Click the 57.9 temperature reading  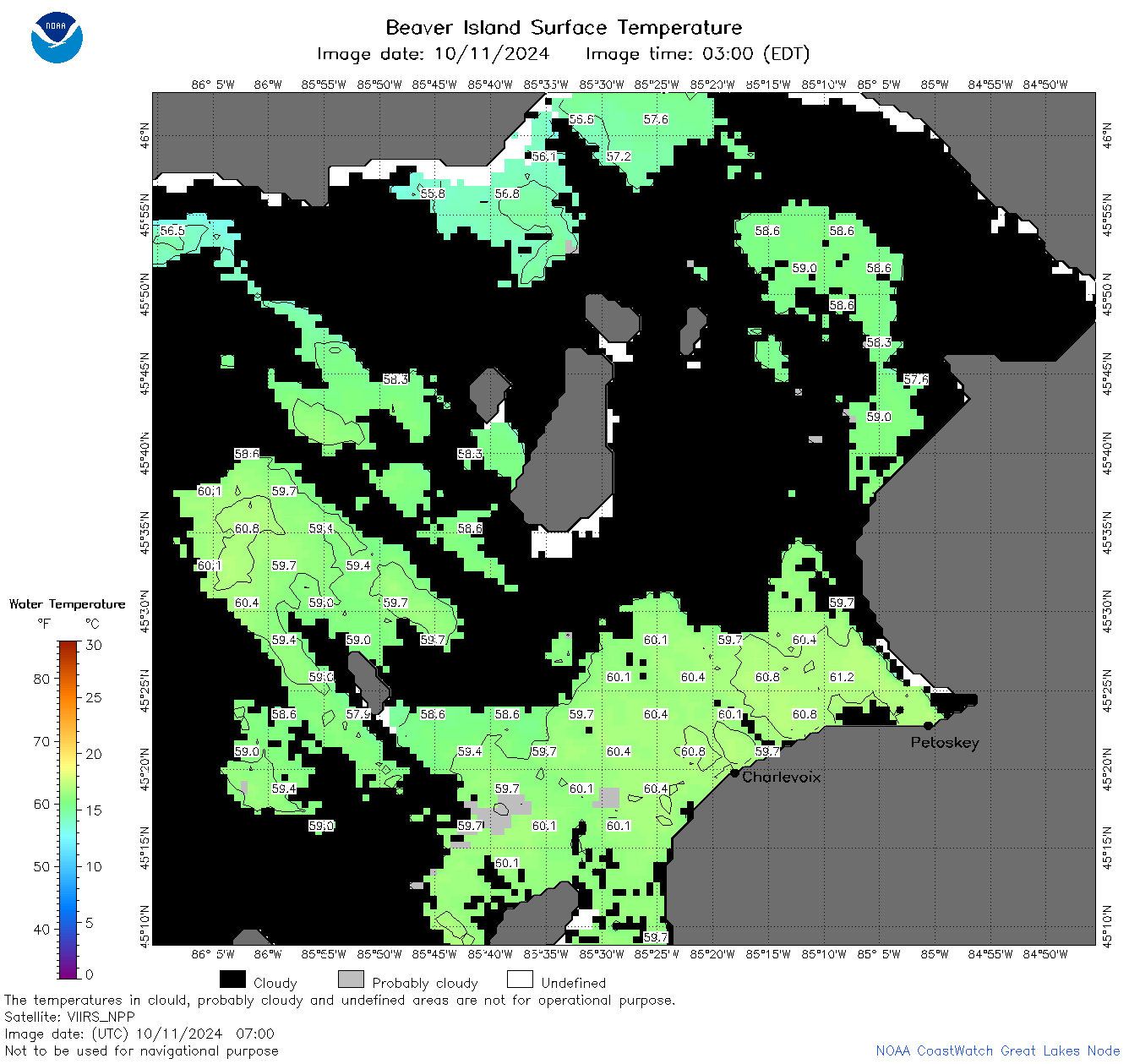coord(358,714)
